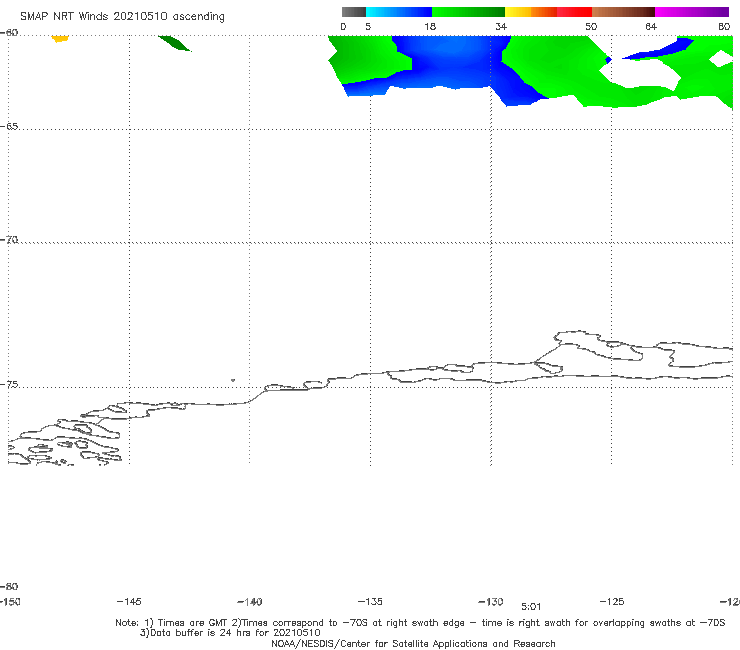
Task: Click the magenta-purple segment of the color bar
Action: (692, 12)
